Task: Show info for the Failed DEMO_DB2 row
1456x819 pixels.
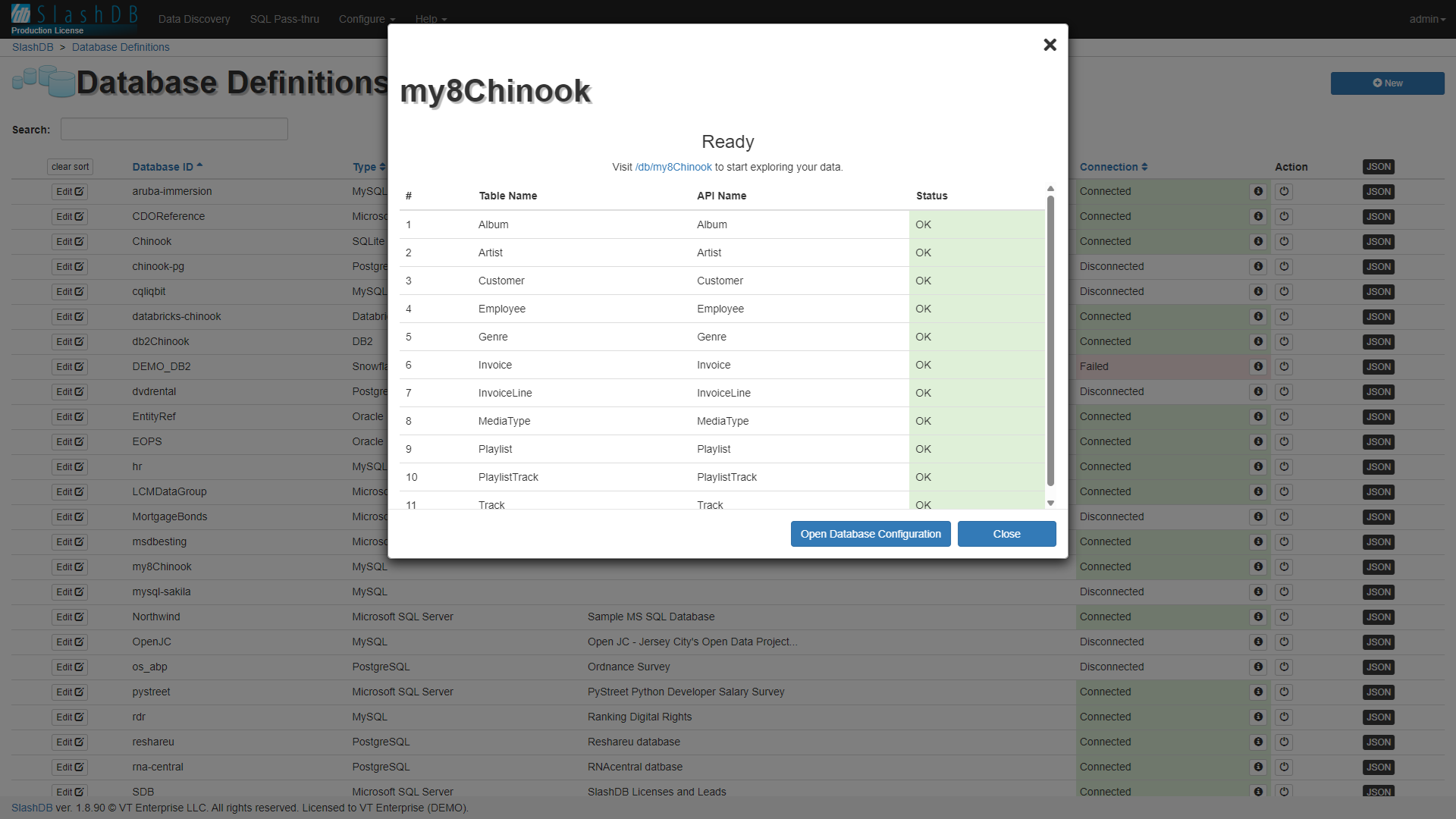Action: tap(1258, 366)
